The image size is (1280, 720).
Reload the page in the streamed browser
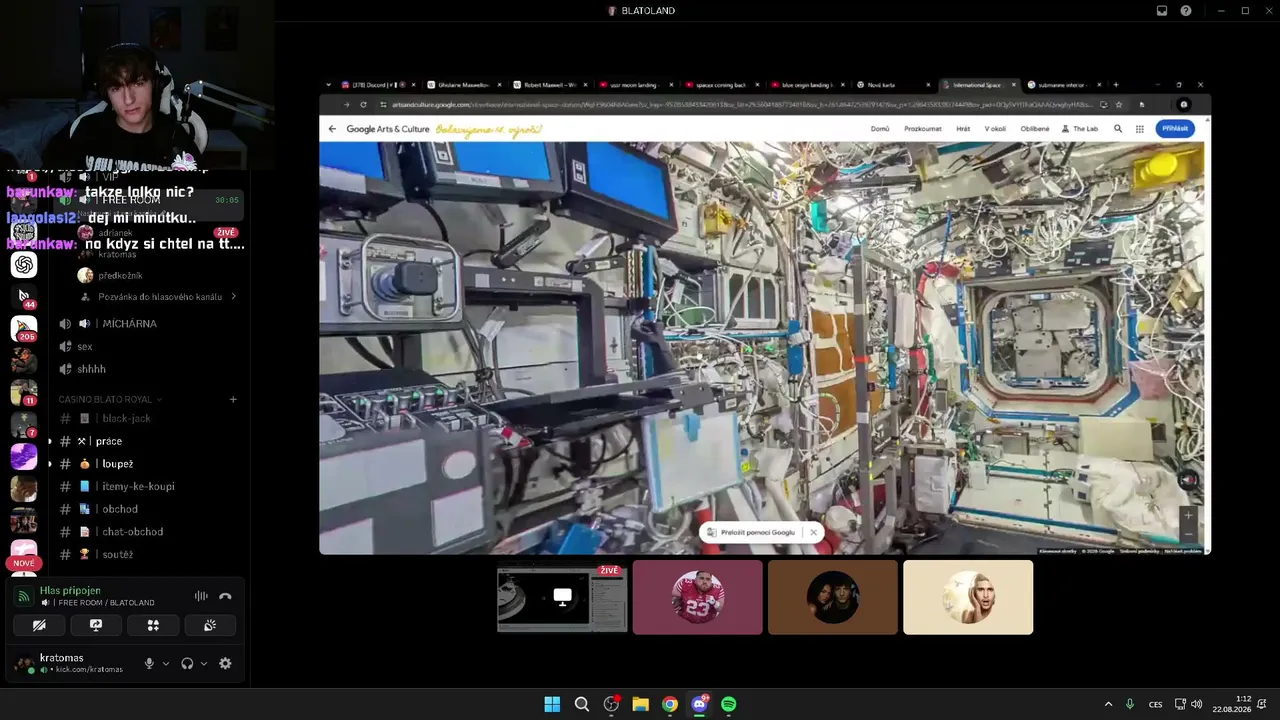pyautogui.click(x=363, y=104)
